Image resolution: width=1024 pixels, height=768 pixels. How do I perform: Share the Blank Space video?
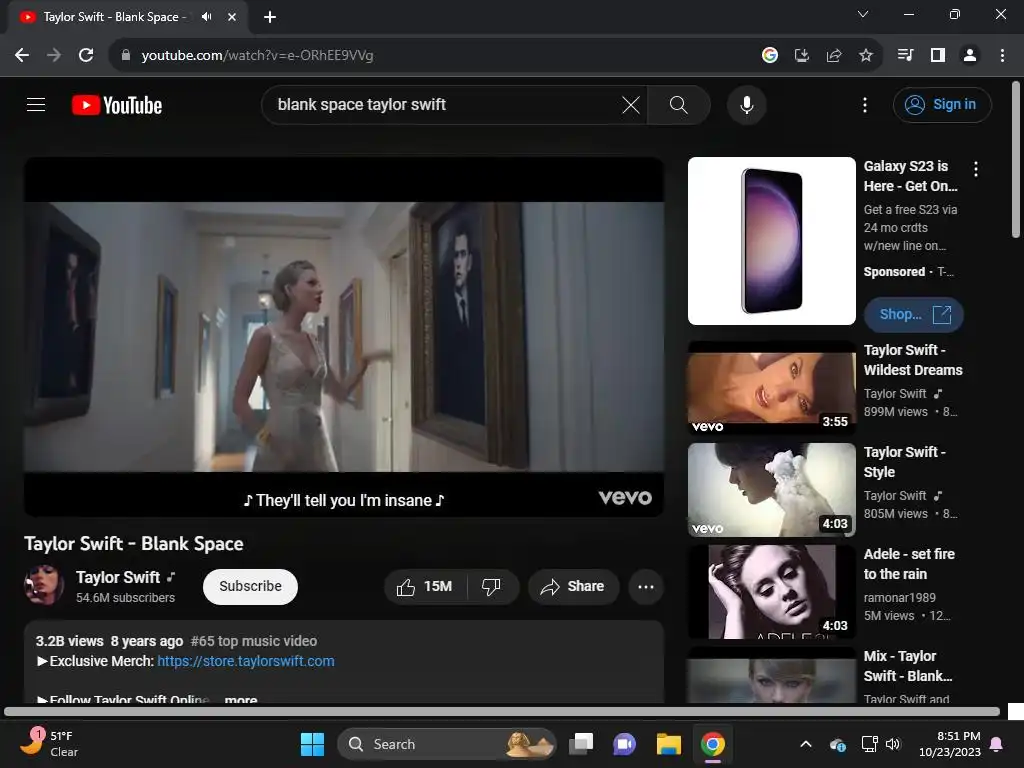(573, 586)
